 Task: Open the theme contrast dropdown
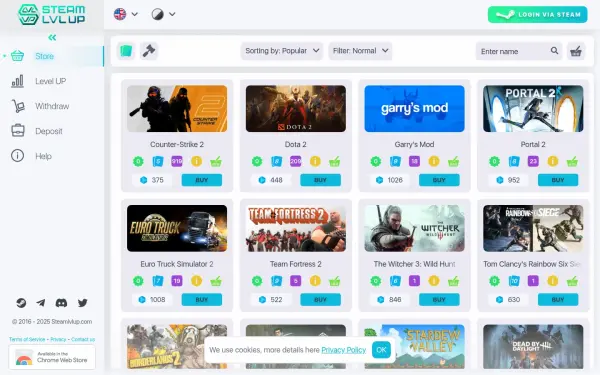[x=163, y=14]
